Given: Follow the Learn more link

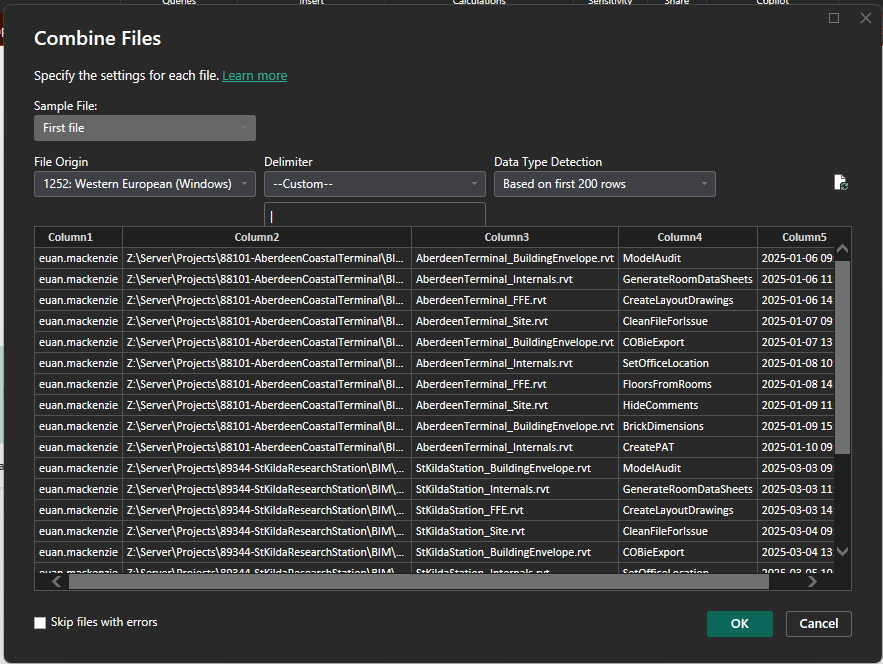Looking at the screenshot, I should pos(254,75).
